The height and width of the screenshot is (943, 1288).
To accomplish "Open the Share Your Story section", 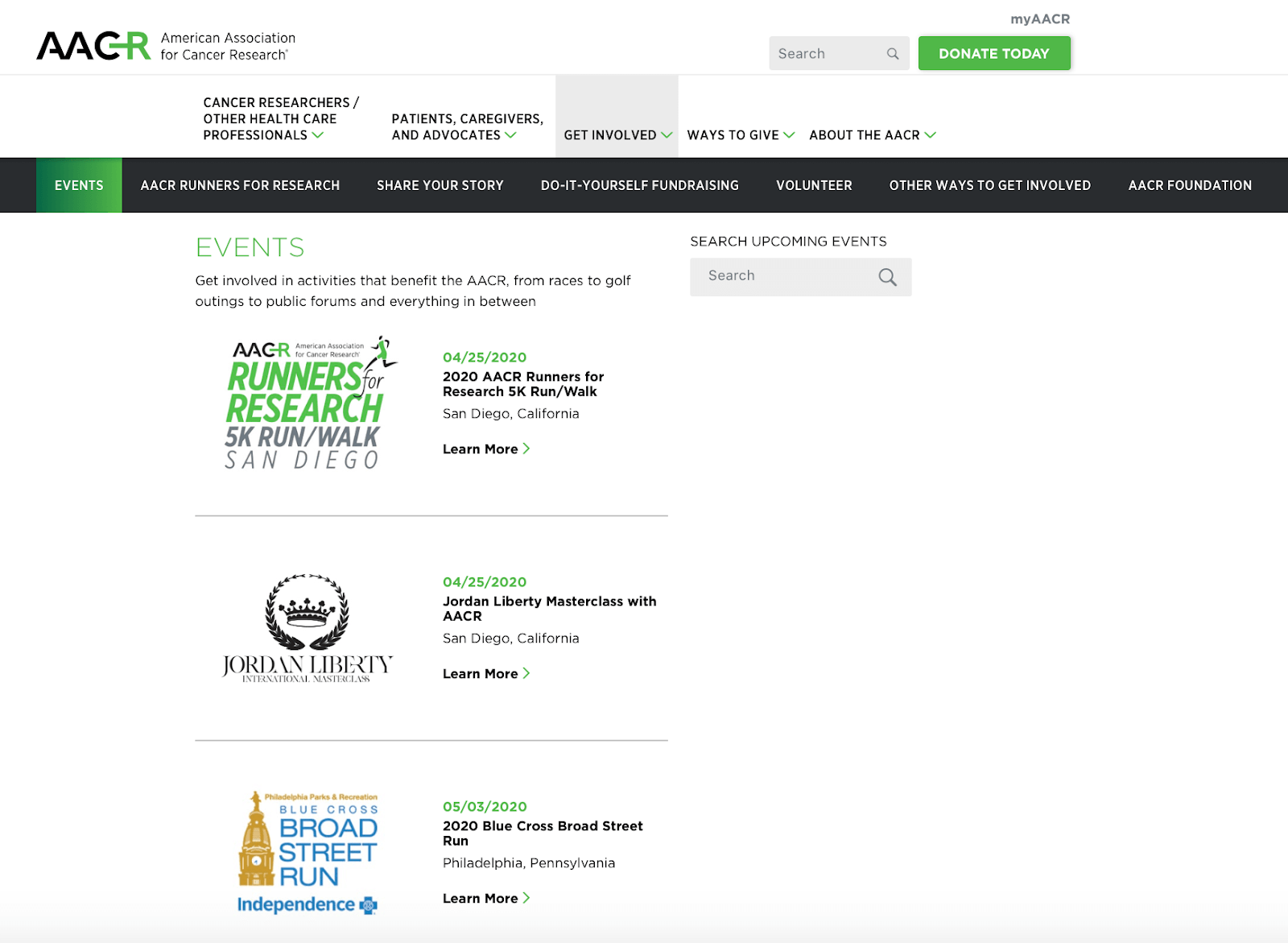I will [x=440, y=185].
